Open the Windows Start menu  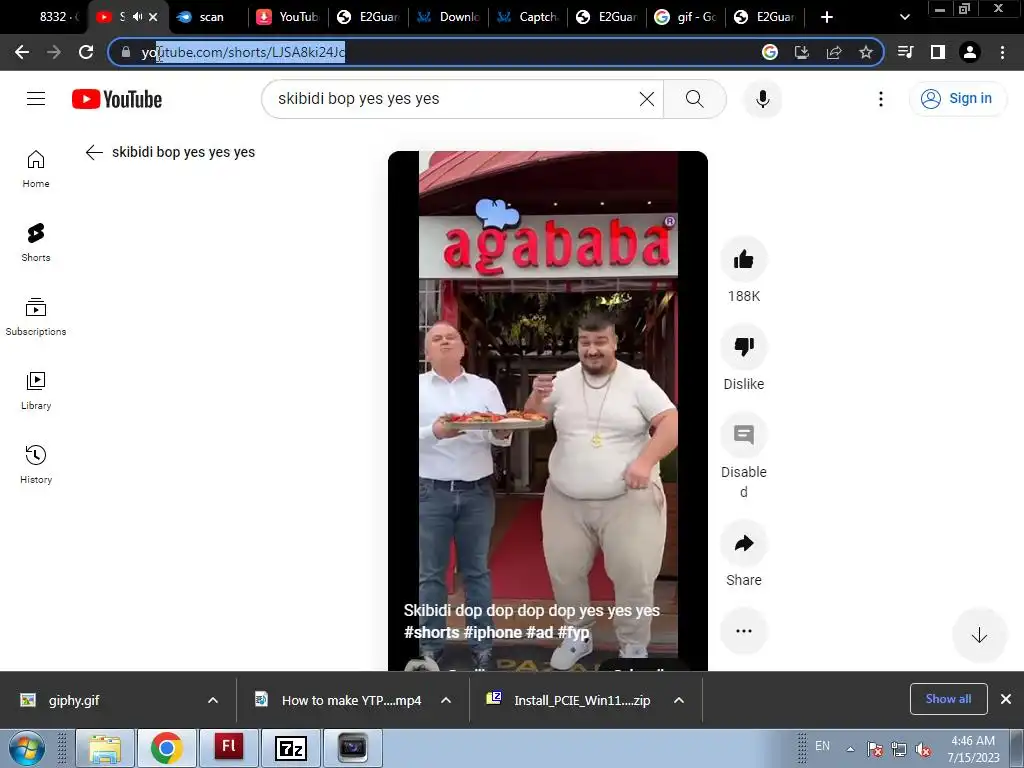[x=26, y=748]
